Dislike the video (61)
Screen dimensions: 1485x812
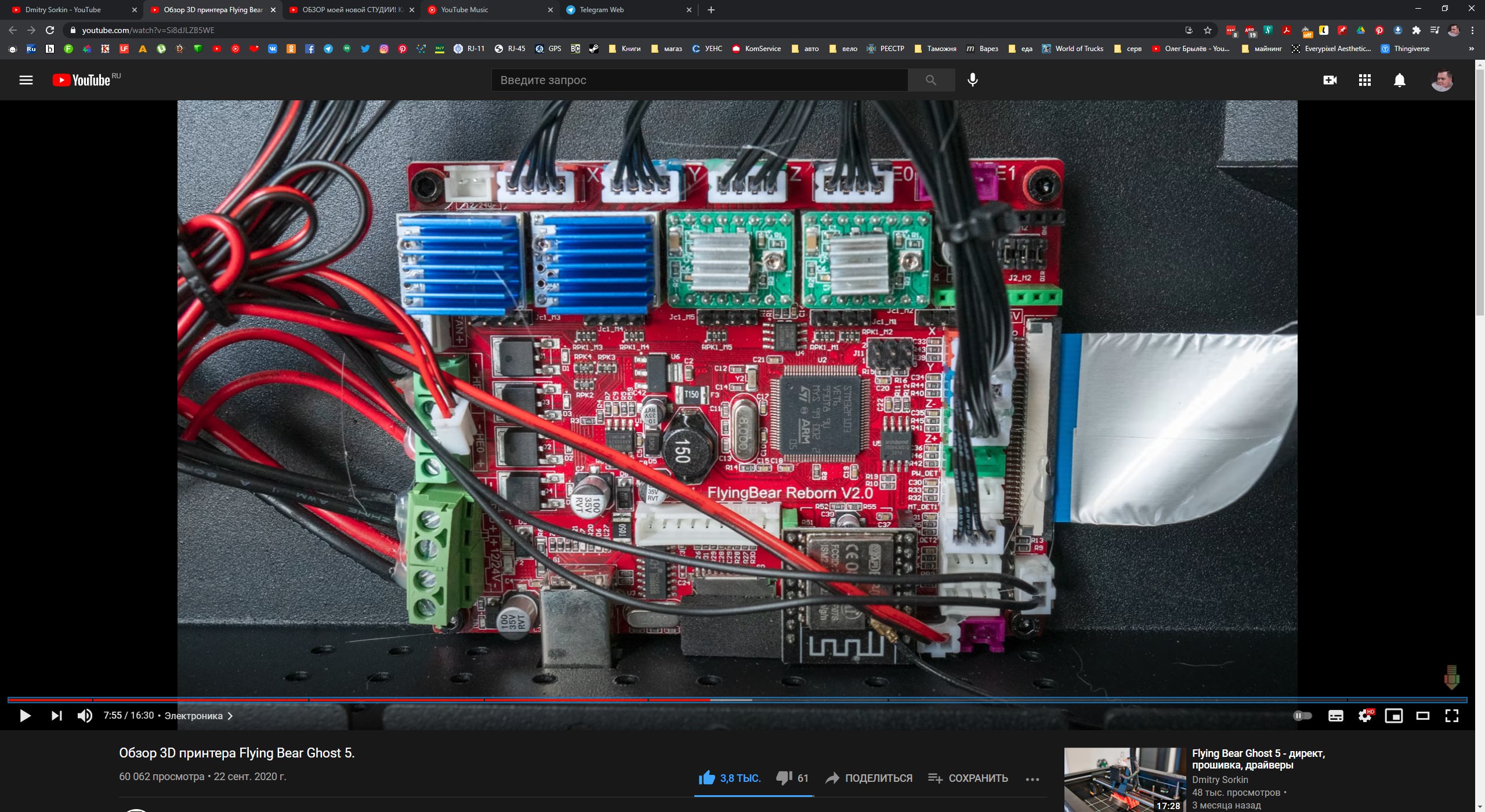click(x=792, y=778)
